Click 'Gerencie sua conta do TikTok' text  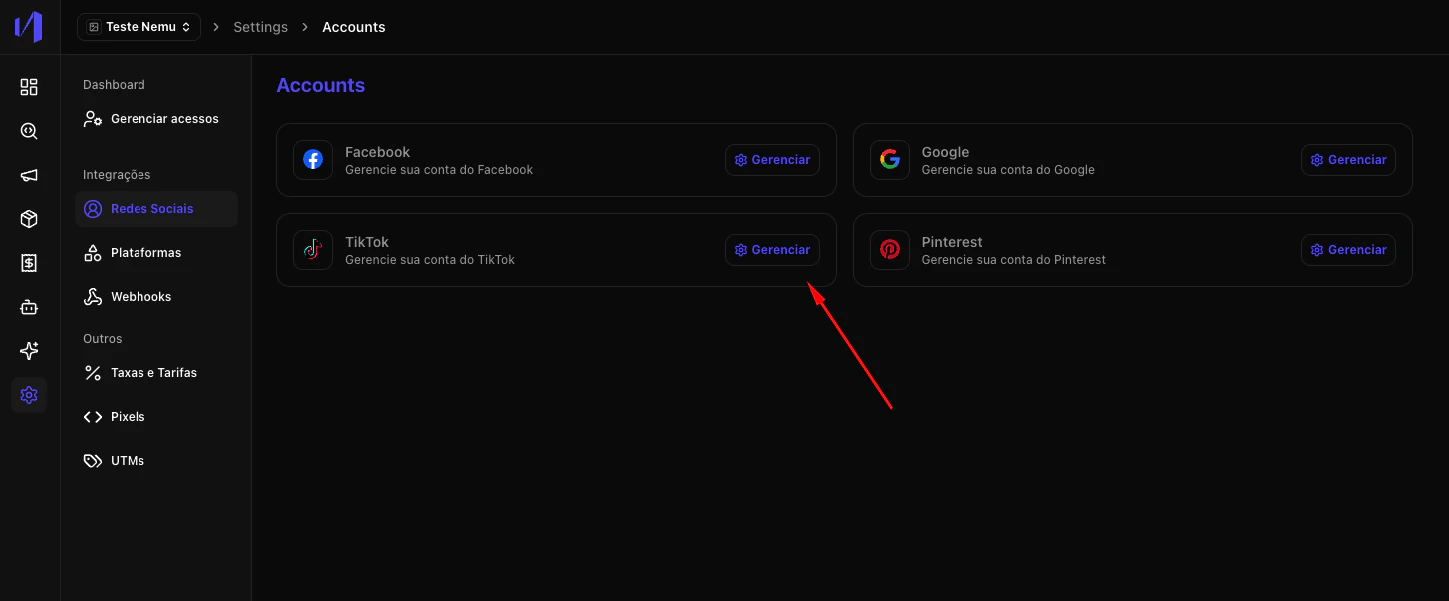click(430, 260)
